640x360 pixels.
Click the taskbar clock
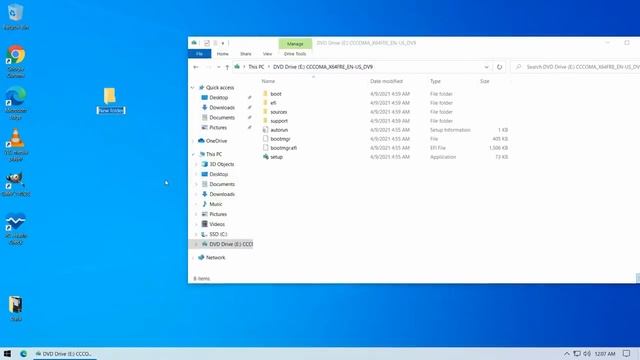(x=605, y=353)
